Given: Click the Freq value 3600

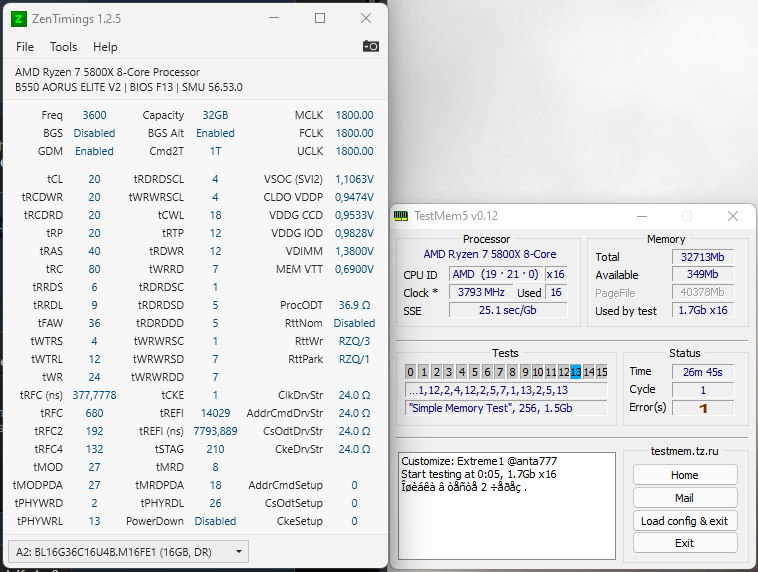Looking at the screenshot, I should (x=94, y=115).
